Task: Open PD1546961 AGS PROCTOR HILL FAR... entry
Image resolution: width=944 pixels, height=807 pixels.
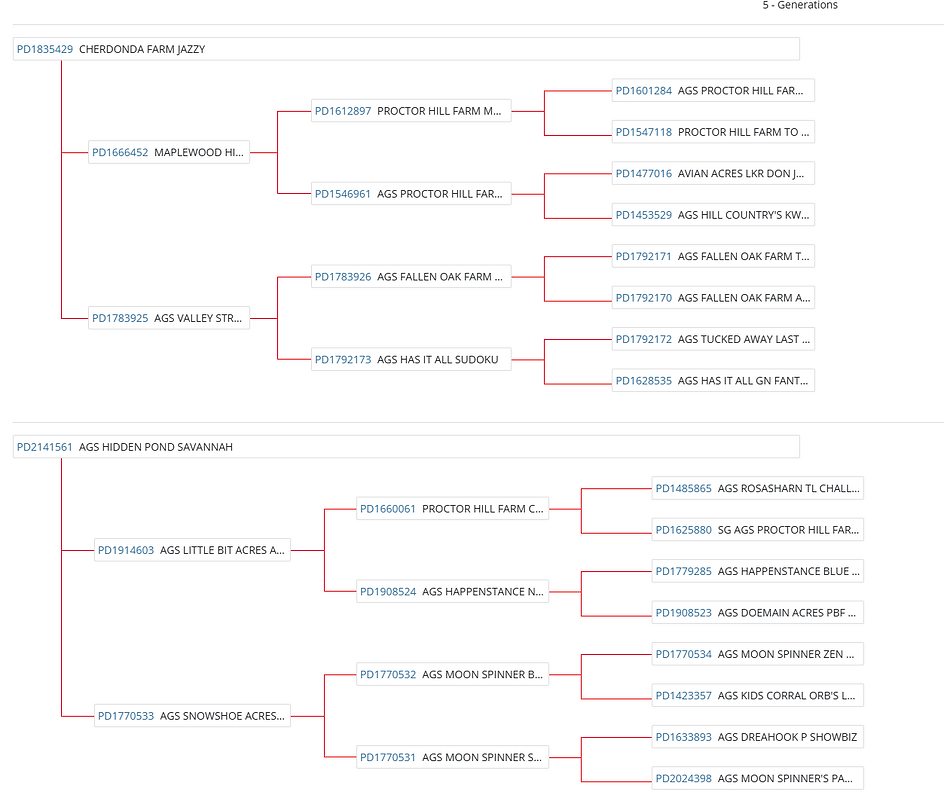Action: pyautogui.click(x=411, y=194)
